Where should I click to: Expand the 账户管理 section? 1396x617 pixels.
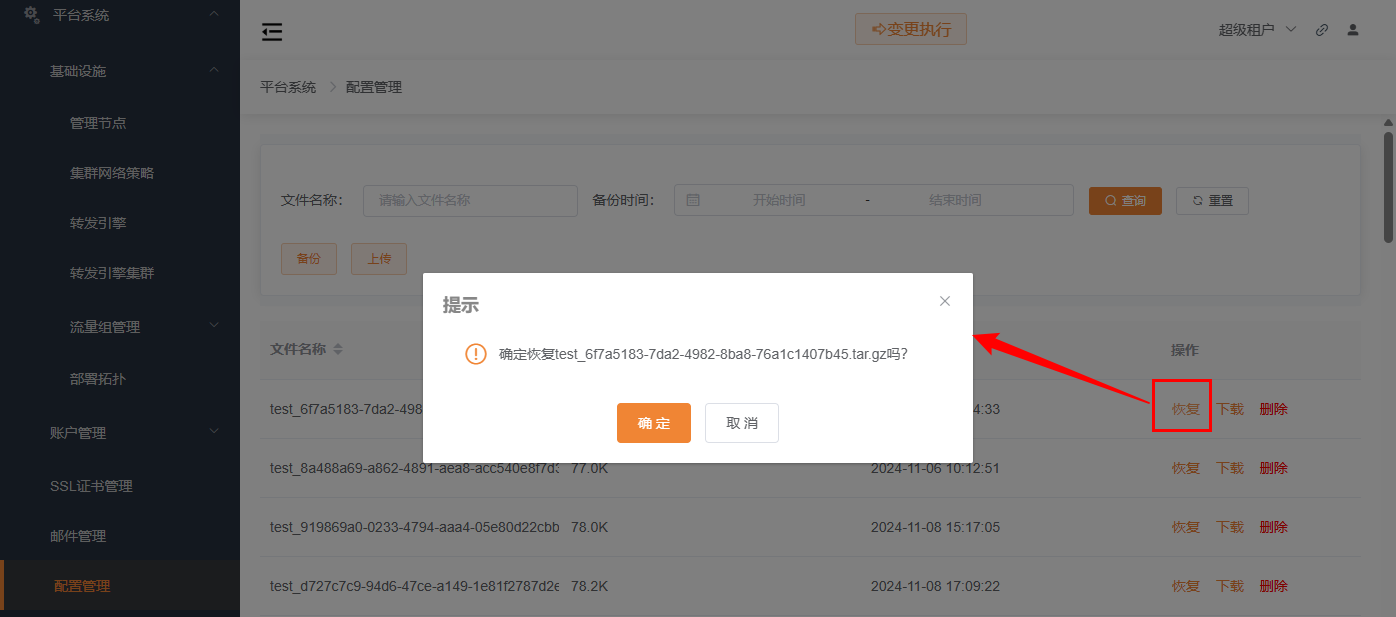[x=213, y=432]
